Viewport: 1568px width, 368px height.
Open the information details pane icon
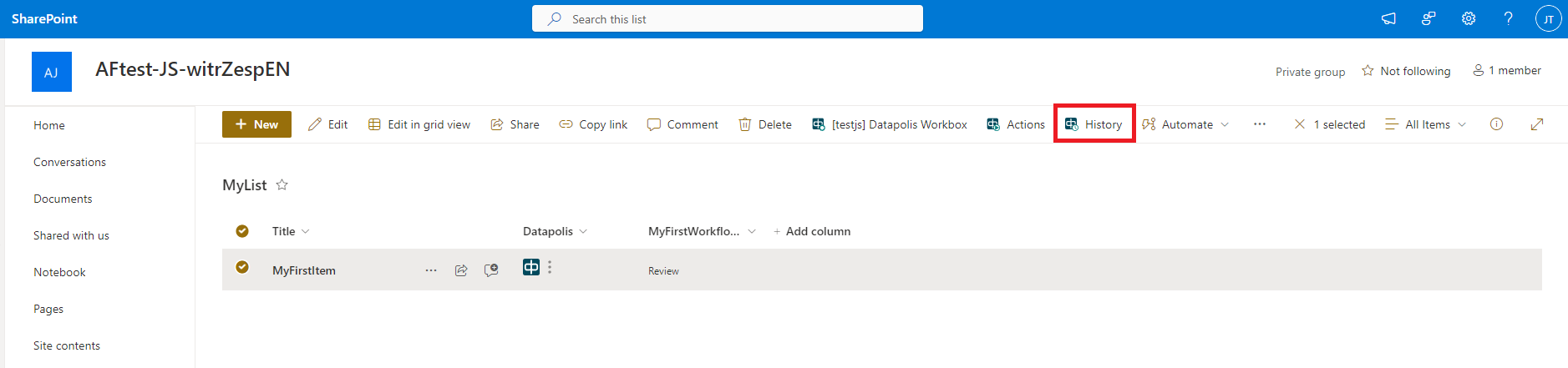point(1496,124)
